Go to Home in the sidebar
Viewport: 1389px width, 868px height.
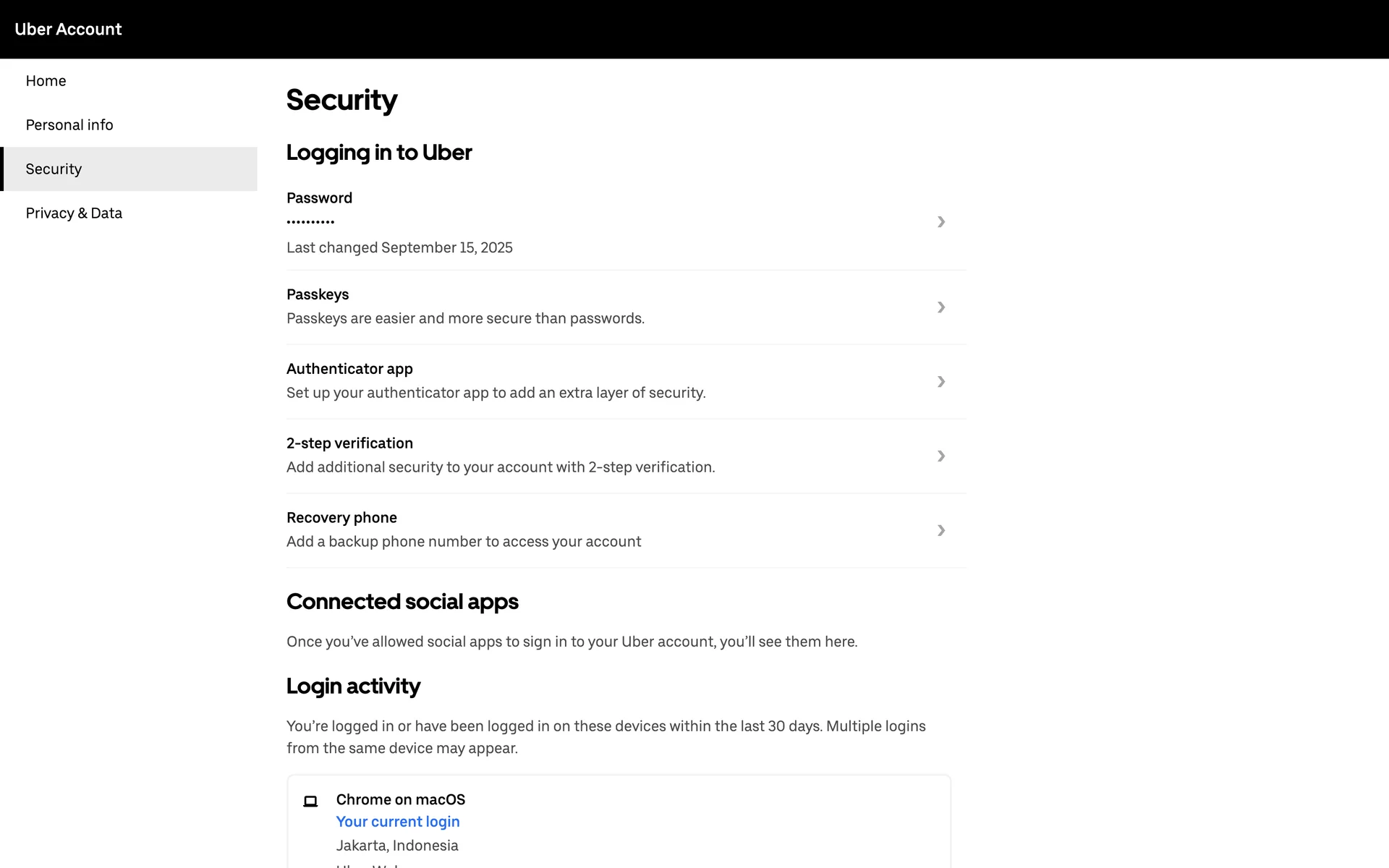(46, 81)
